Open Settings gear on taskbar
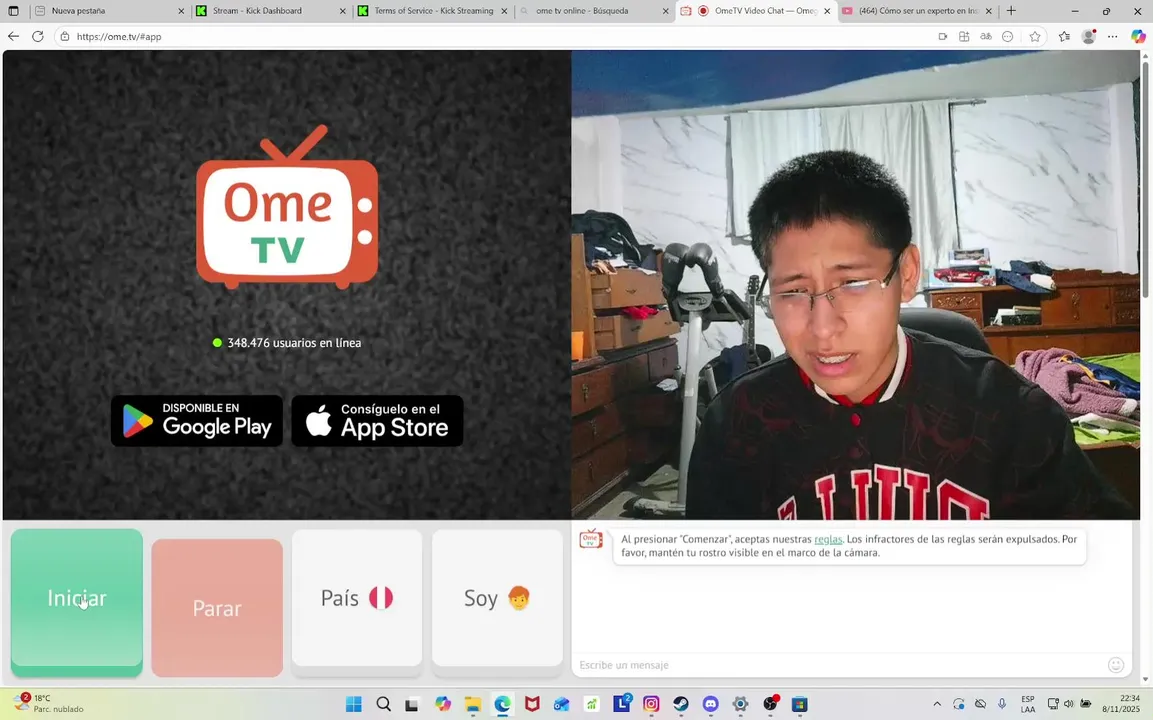Viewport: 1153px width, 720px height. 740,704
